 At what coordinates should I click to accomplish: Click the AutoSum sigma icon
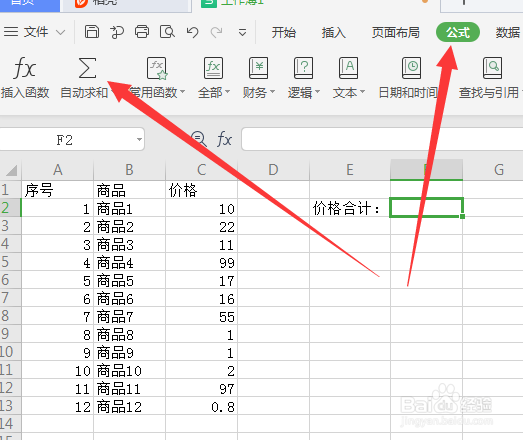pos(87,68)
